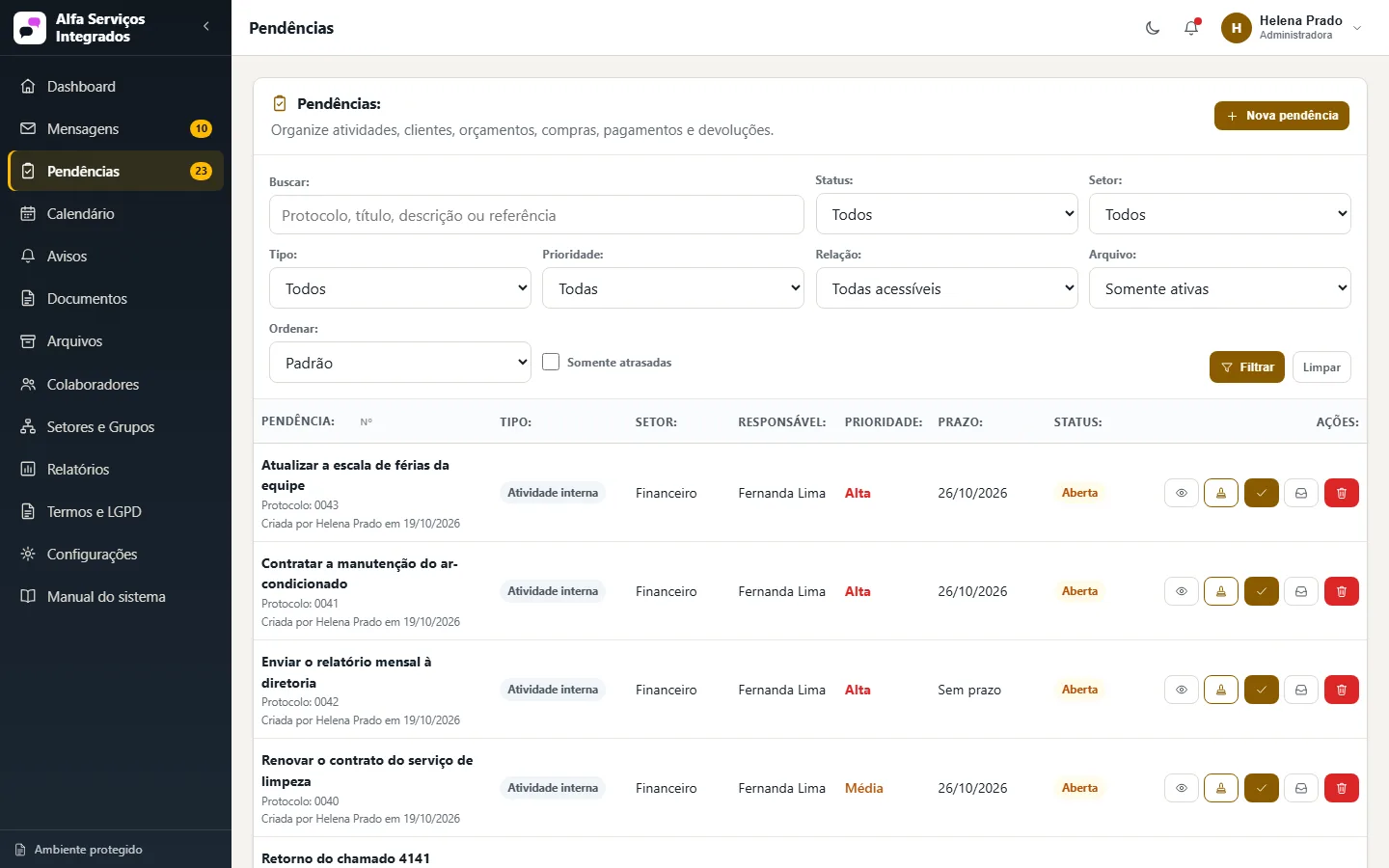Screen dimensions: 1389x868
Task: Collapse the sidebar with the chevron arrow
Action: (x=206, y=27)
